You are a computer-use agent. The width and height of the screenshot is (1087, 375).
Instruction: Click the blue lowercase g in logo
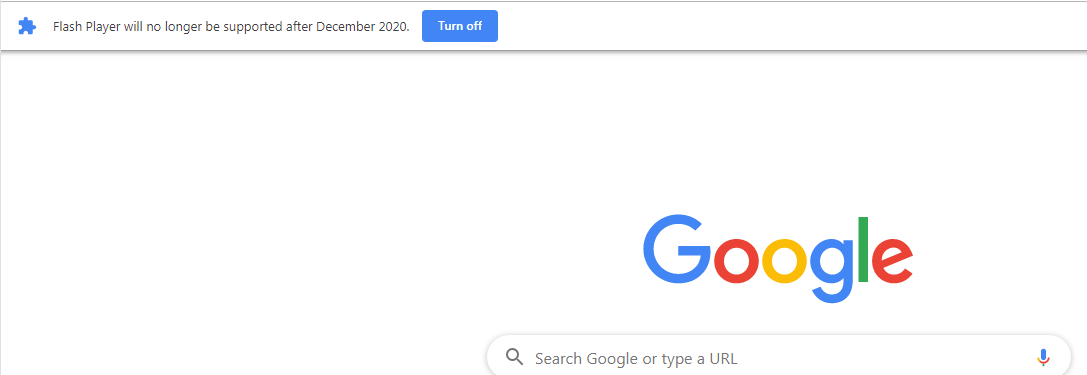click(832, 270)
